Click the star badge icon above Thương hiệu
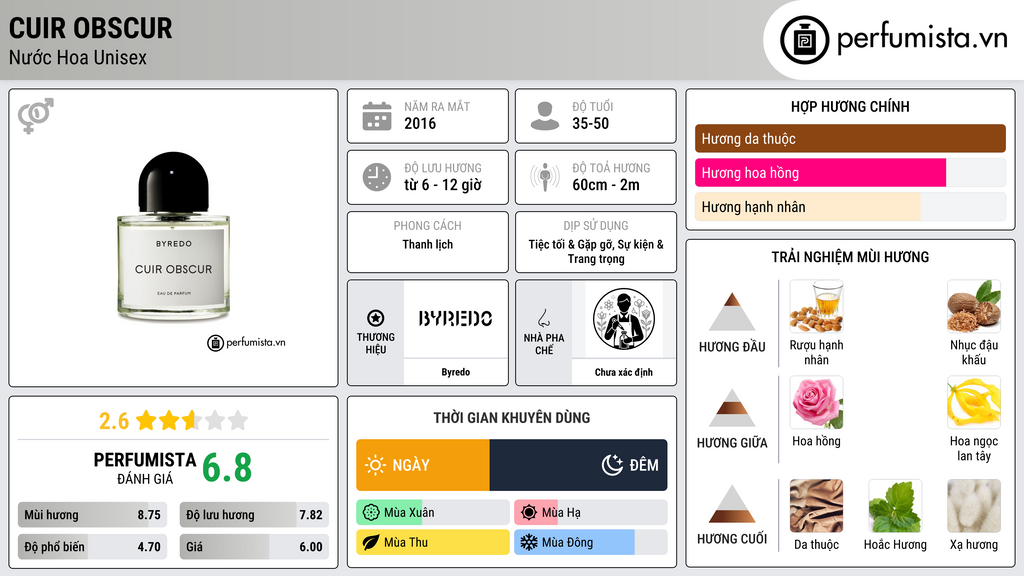This screenshot has width=1024, height=576. tap(376, 318)
